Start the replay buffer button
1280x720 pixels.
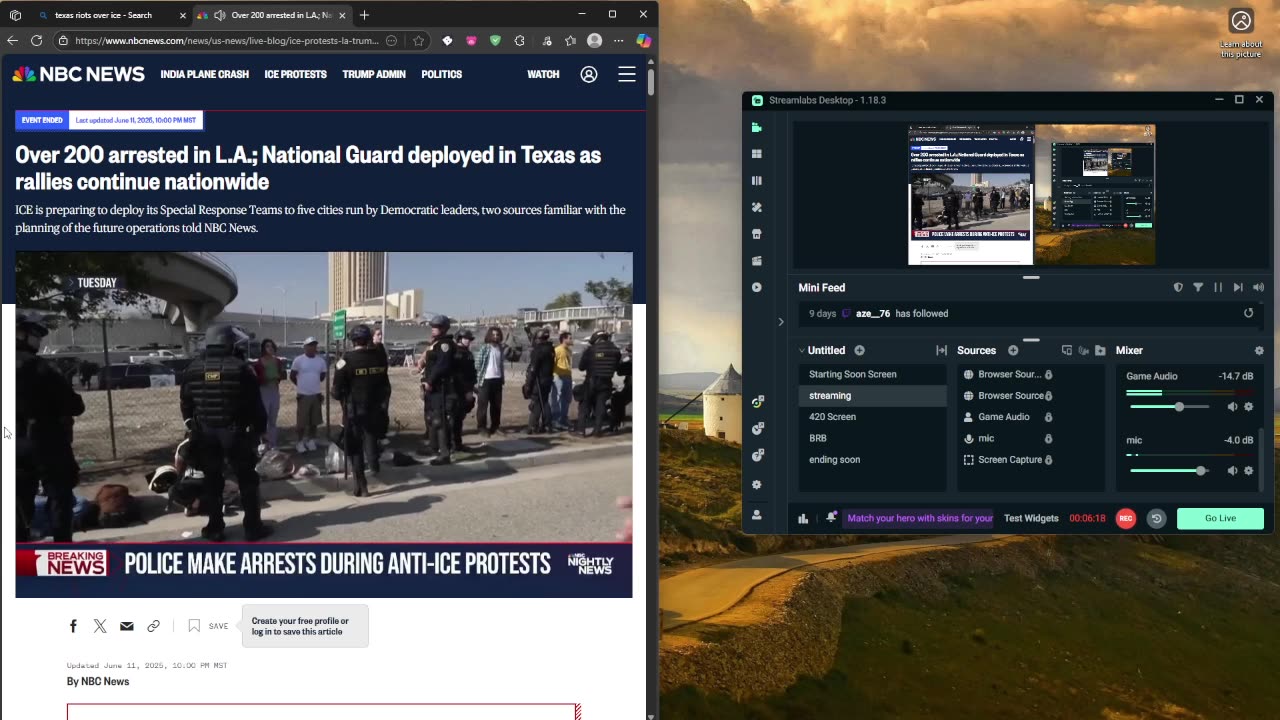[x=1156, y=518]
